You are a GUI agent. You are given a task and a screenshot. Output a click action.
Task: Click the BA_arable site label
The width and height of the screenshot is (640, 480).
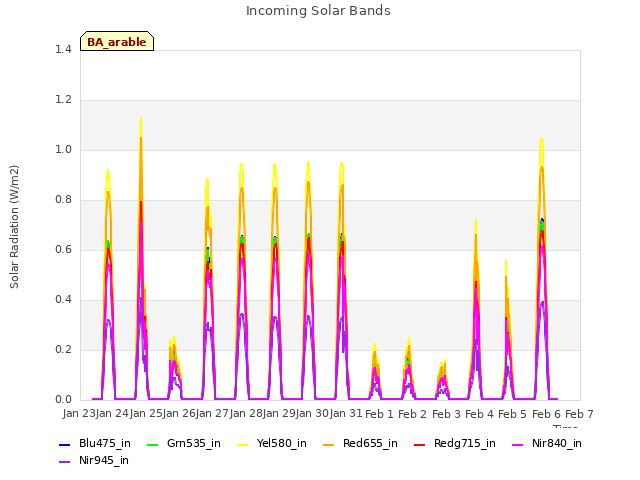click(117, 42)
